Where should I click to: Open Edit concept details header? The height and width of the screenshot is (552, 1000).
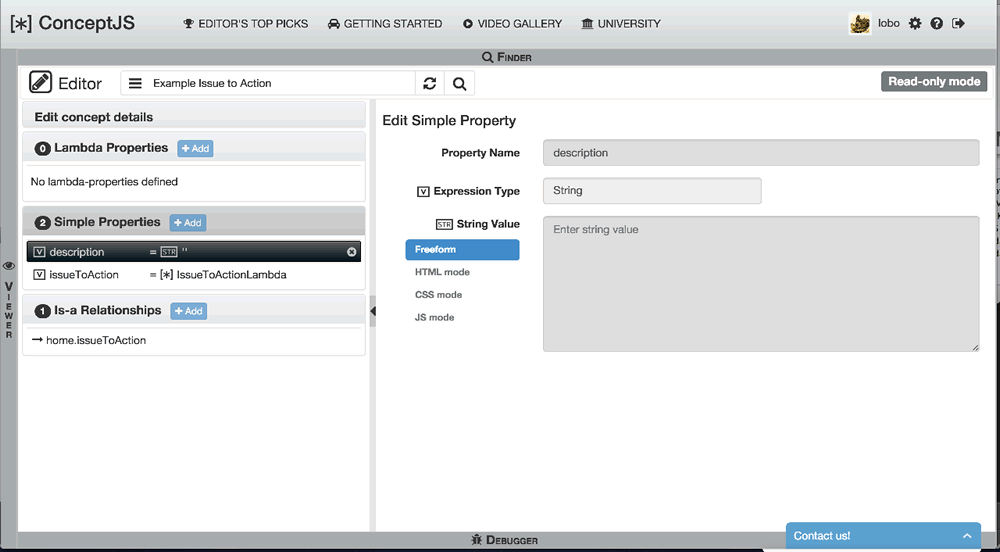pyautogui.click(x=194, y=117)
